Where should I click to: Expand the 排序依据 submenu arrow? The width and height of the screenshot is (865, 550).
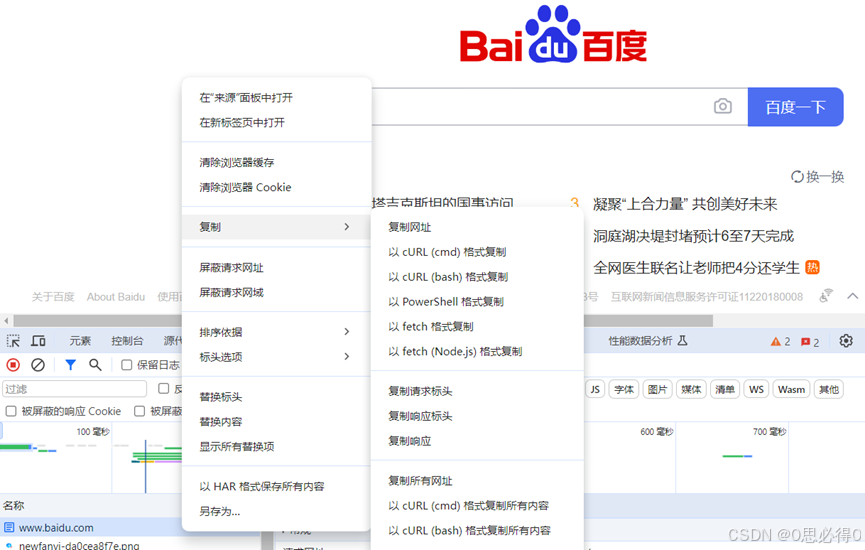[346, 332]
